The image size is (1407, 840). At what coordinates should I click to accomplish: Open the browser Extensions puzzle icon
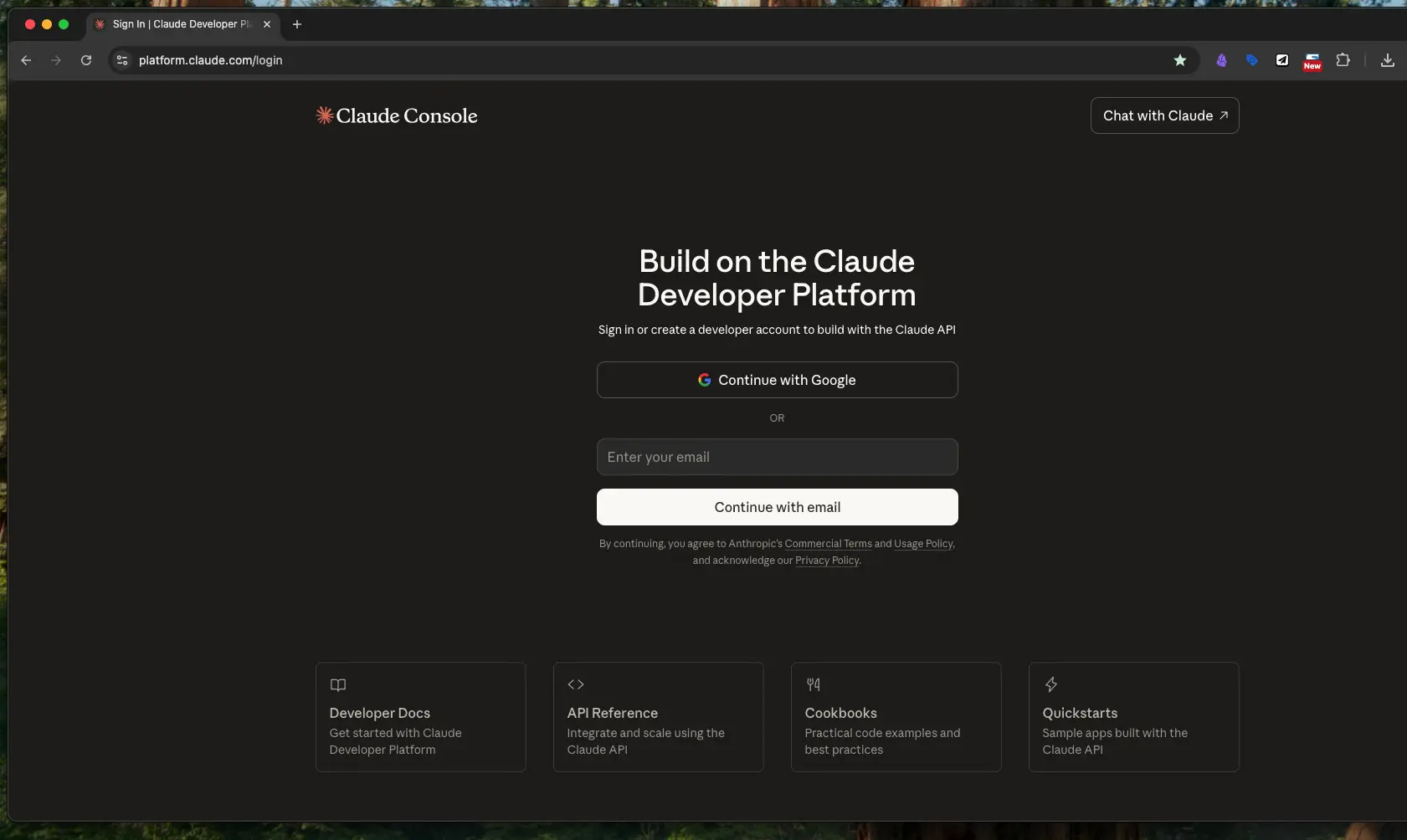pos(1343,60)
